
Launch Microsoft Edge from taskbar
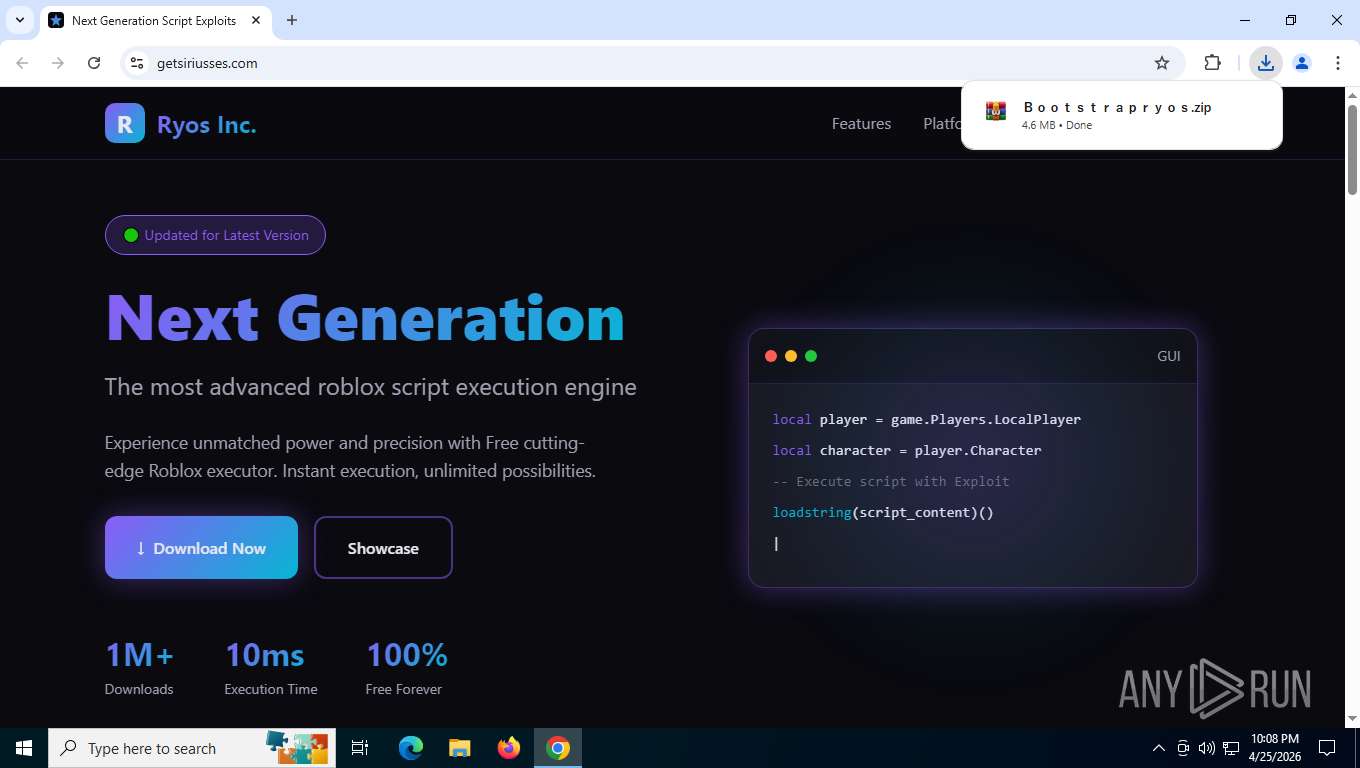[411, 748]
